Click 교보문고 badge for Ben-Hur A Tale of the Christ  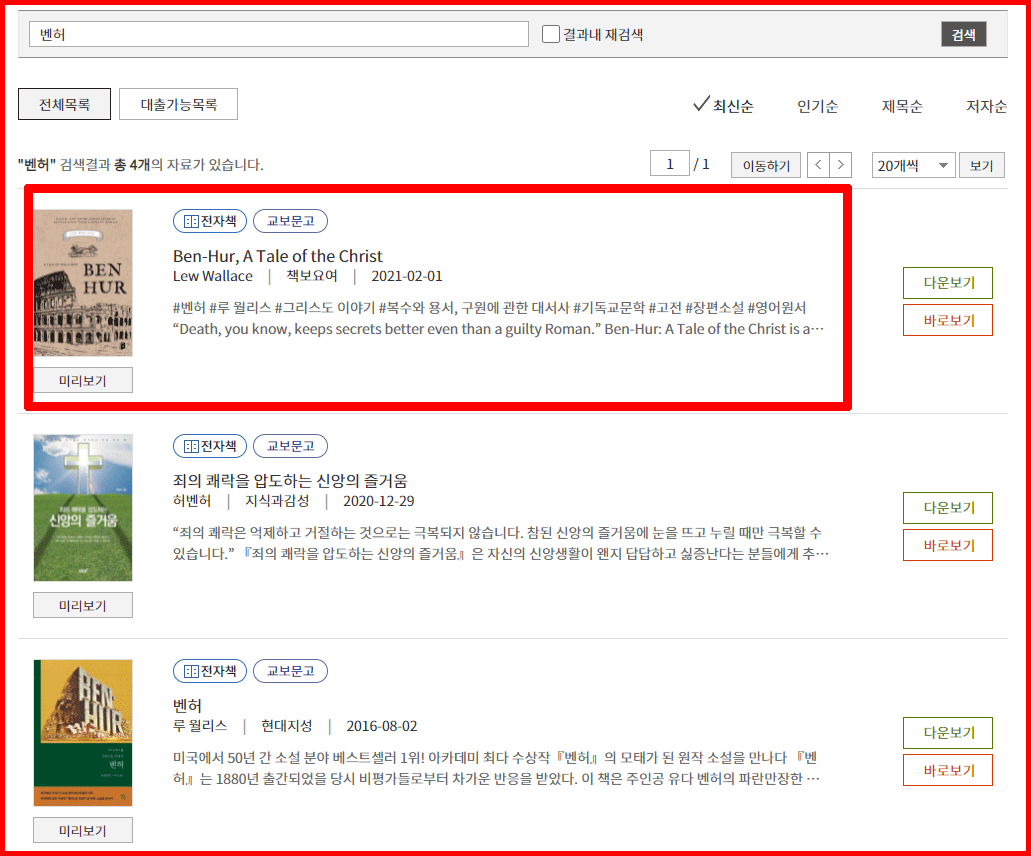(290, 221)
